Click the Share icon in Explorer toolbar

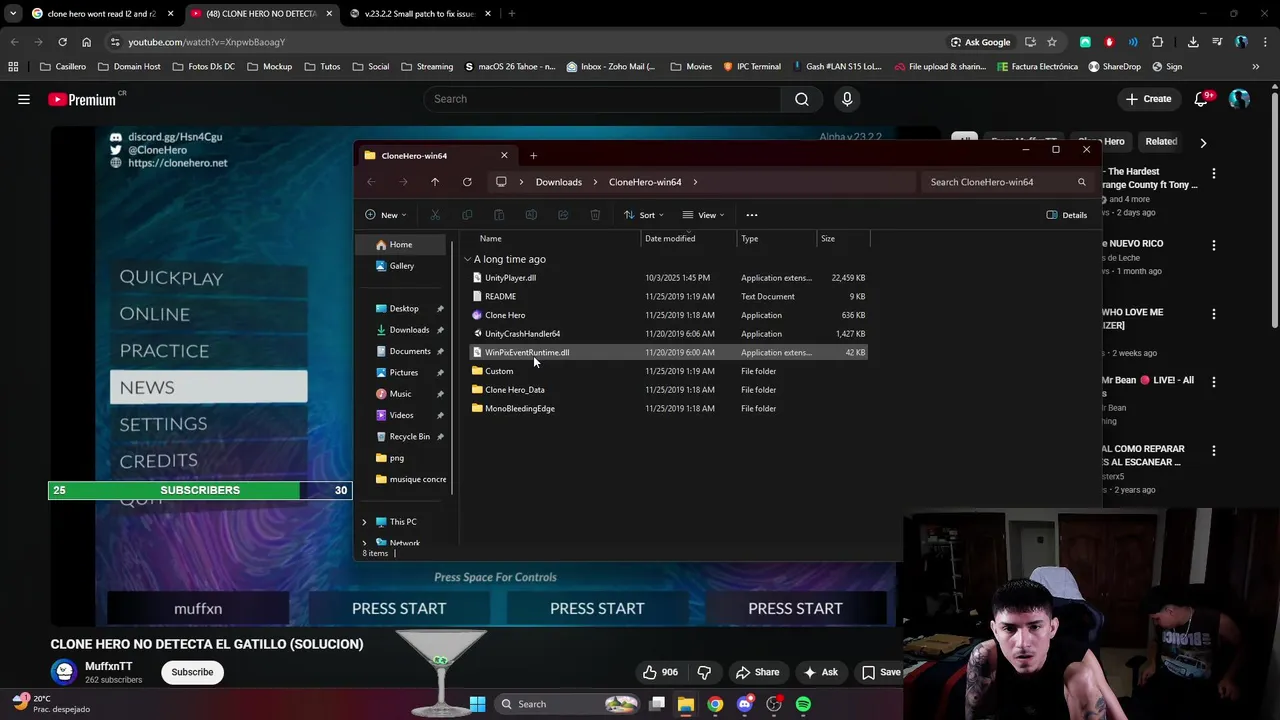click(x=563, y=215)
